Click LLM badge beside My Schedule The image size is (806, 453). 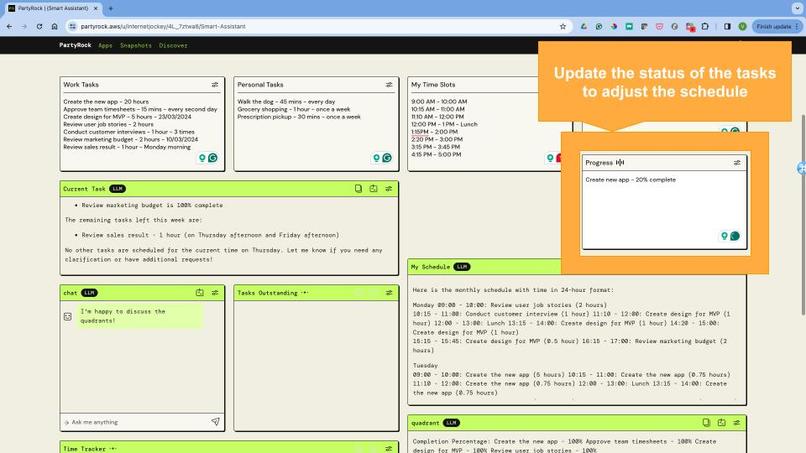462,267
